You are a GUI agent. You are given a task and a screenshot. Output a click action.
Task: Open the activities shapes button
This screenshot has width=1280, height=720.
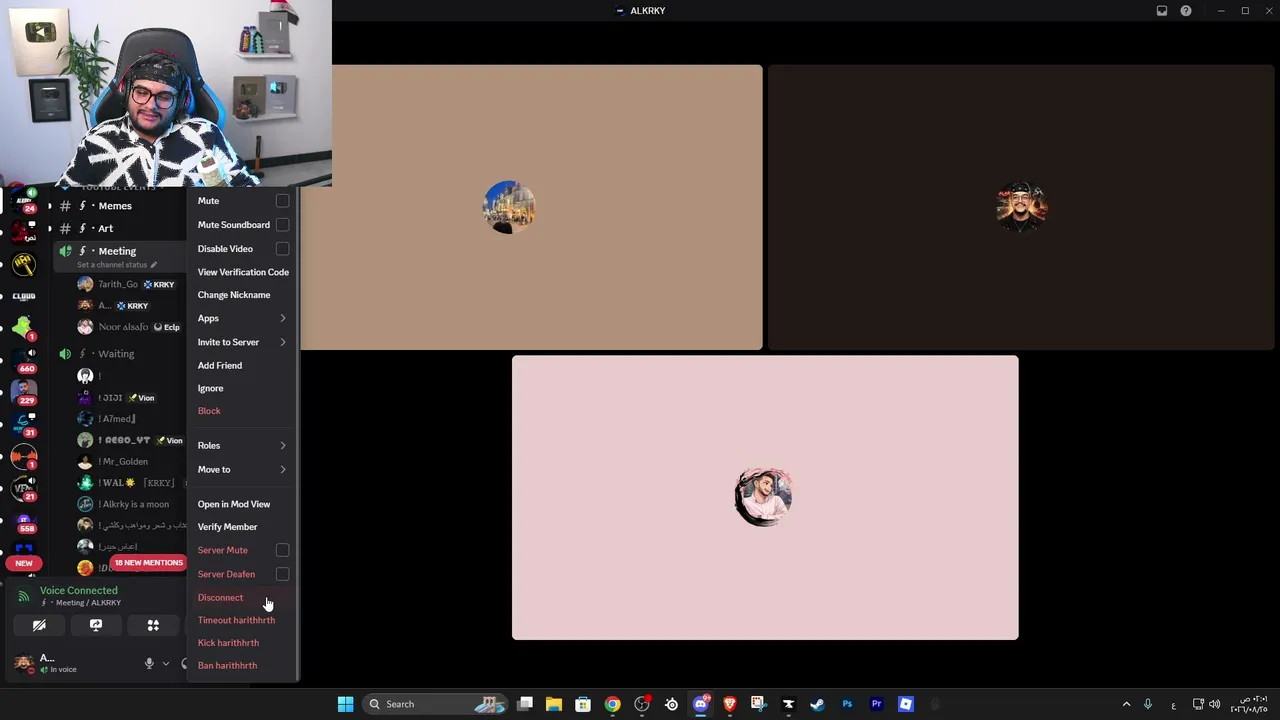point(153,625)
